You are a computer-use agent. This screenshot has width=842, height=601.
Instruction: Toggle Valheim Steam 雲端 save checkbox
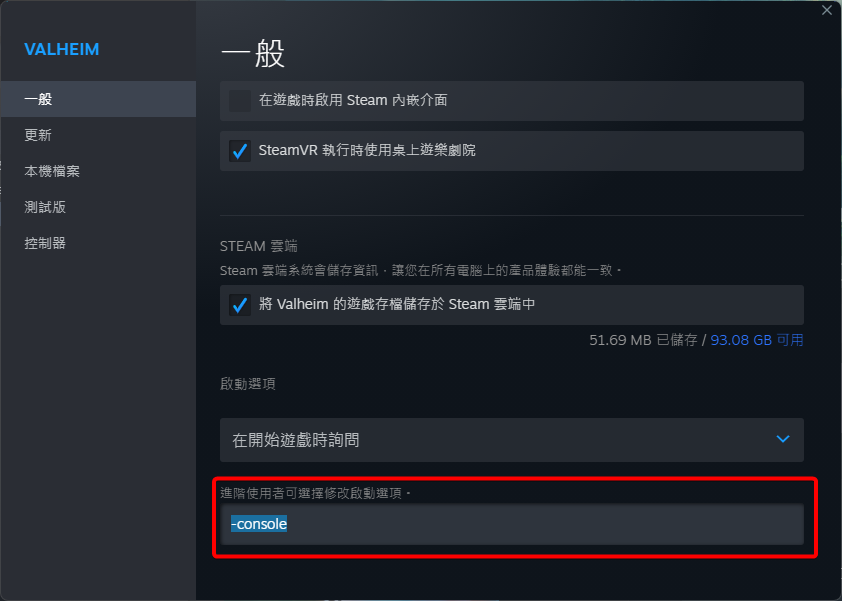click(x=239, y=305)
